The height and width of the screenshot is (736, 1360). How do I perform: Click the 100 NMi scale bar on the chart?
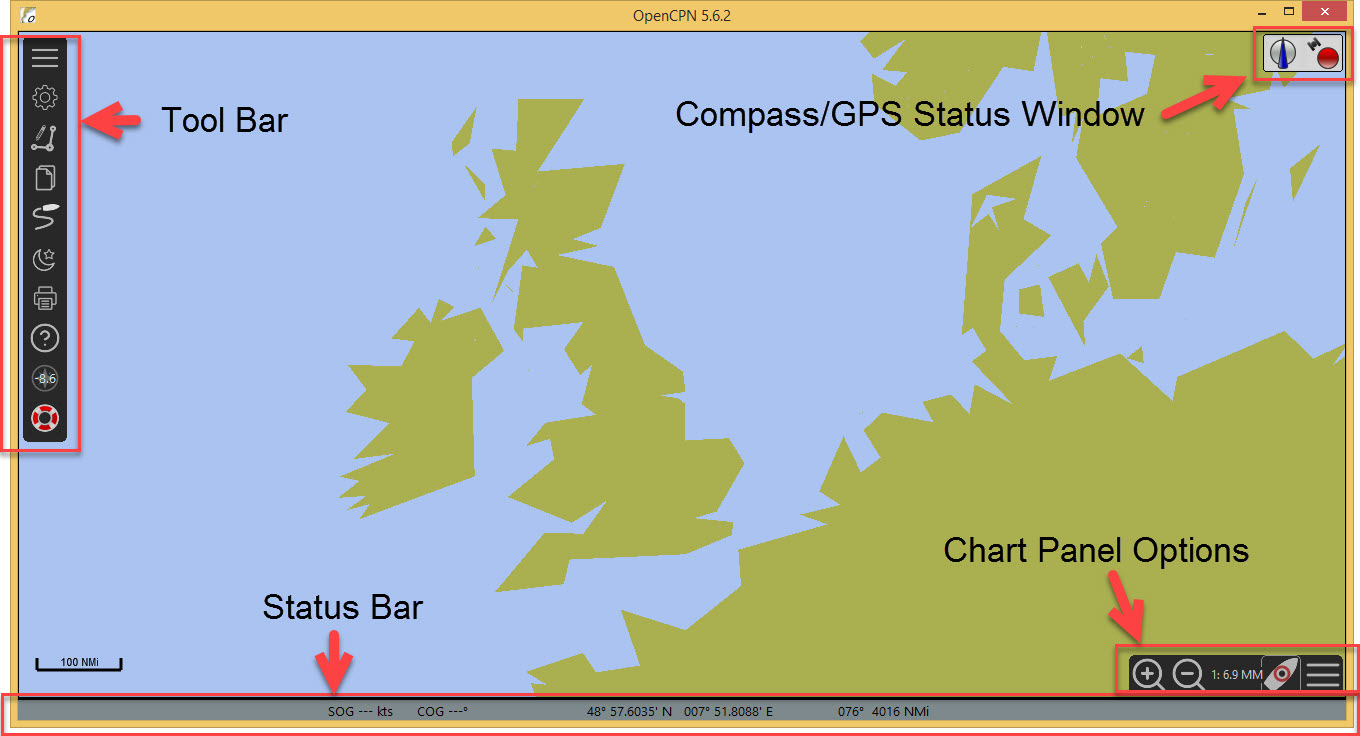tap(79, 663)
